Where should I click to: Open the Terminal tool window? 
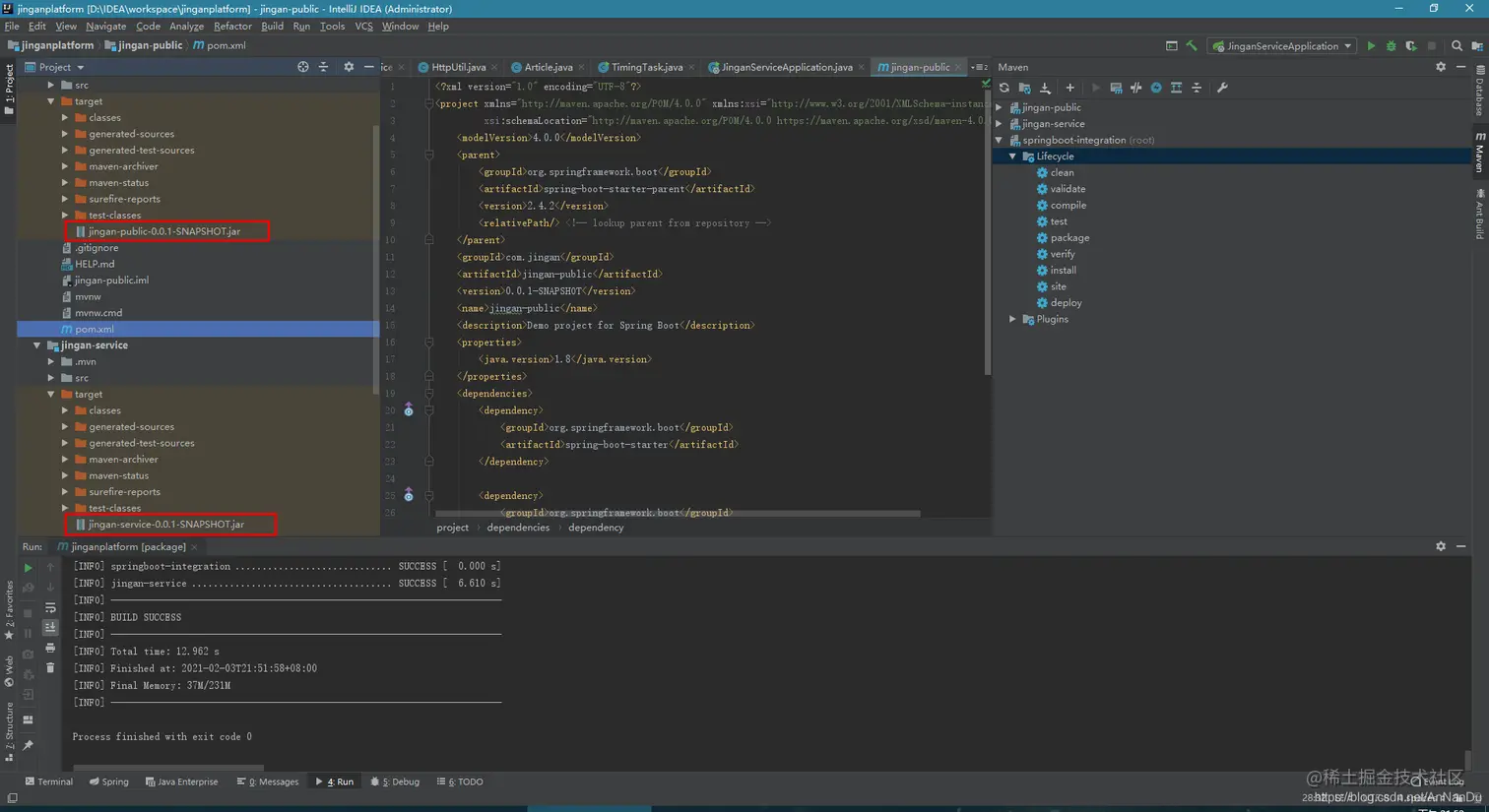pos(48,782)
